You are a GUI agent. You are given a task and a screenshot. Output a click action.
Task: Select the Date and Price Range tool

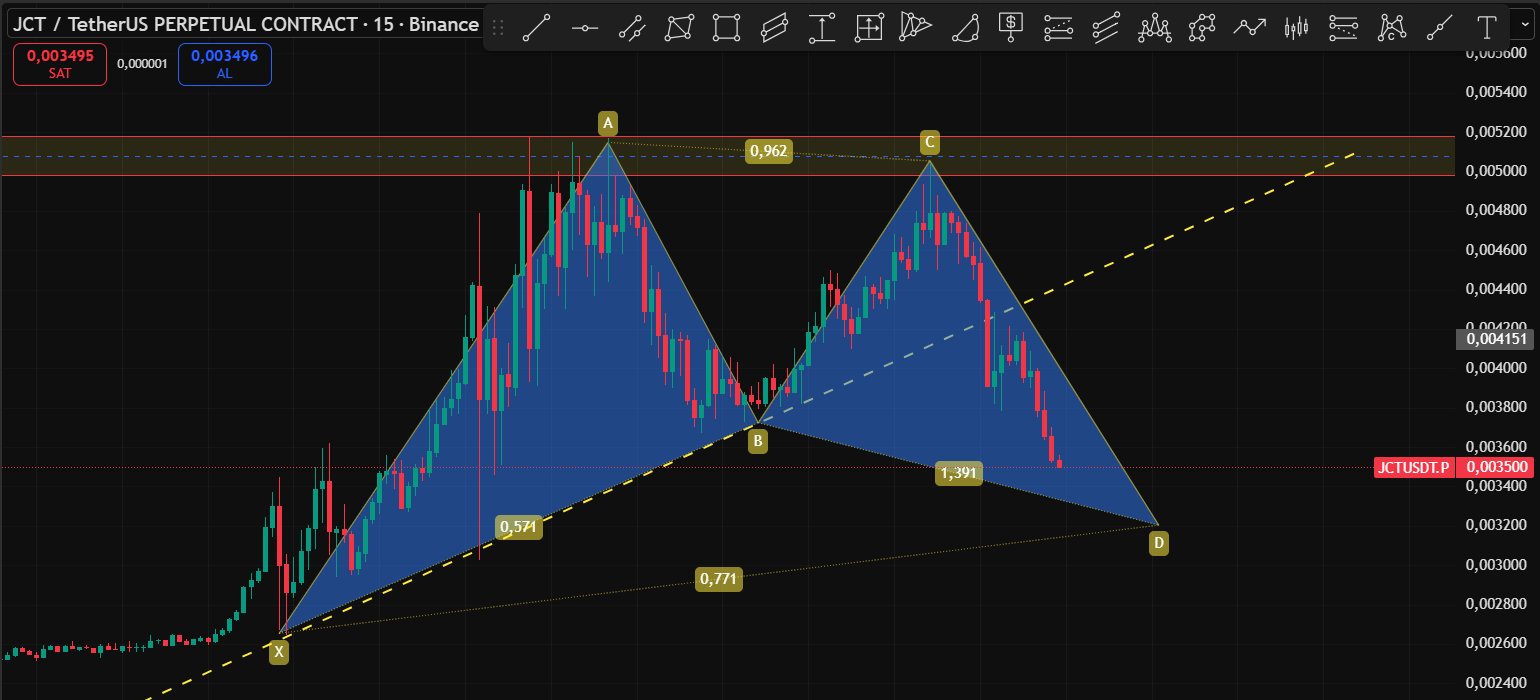point(869,27)
